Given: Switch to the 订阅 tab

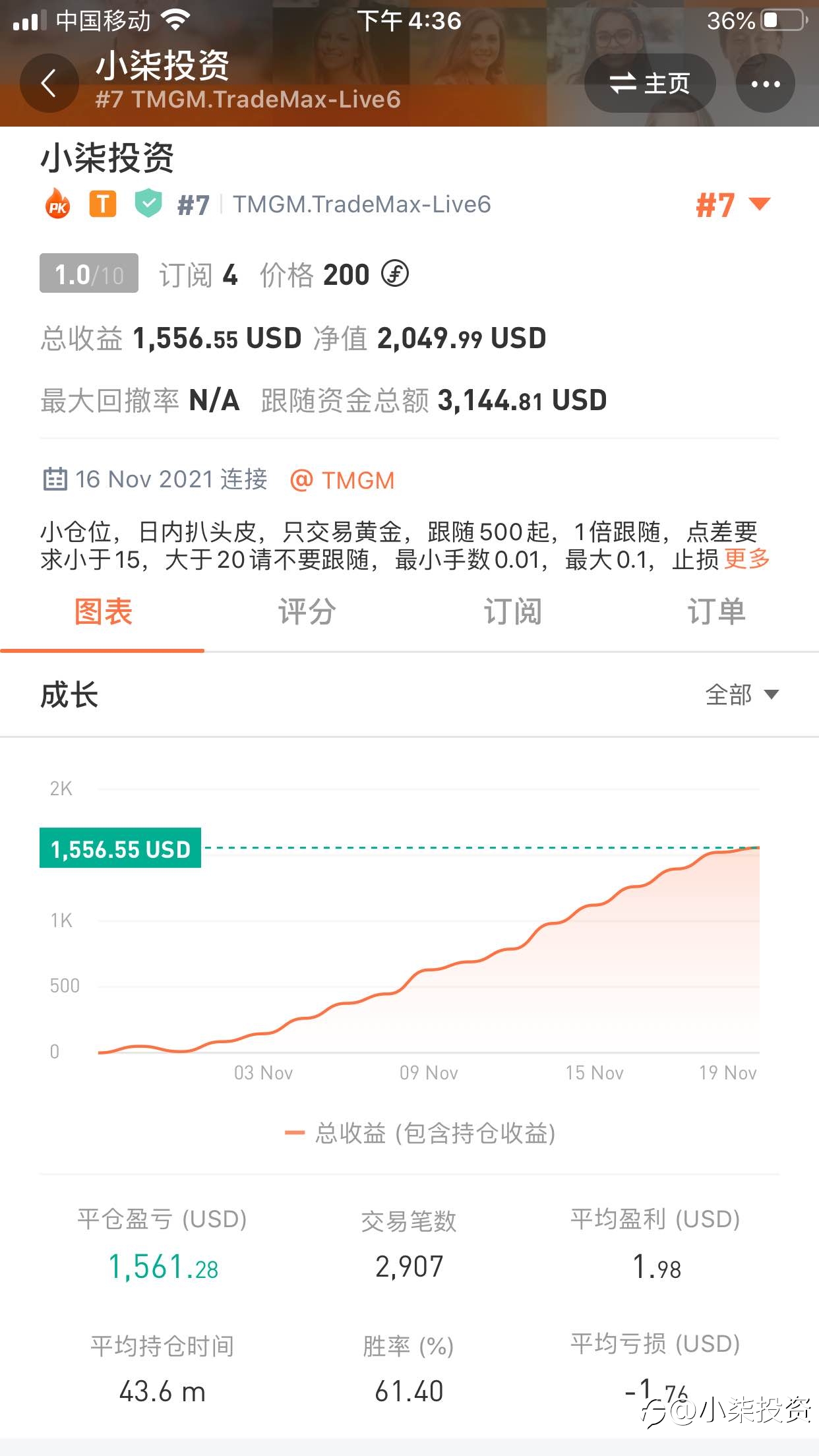Looking at the screenshot, I should tap(512, 611).
